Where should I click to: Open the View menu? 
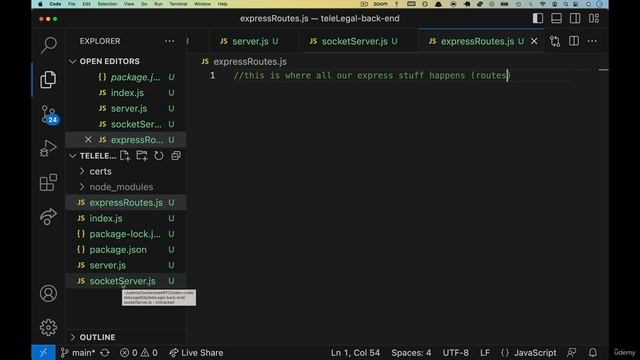[x=129, y=4]
